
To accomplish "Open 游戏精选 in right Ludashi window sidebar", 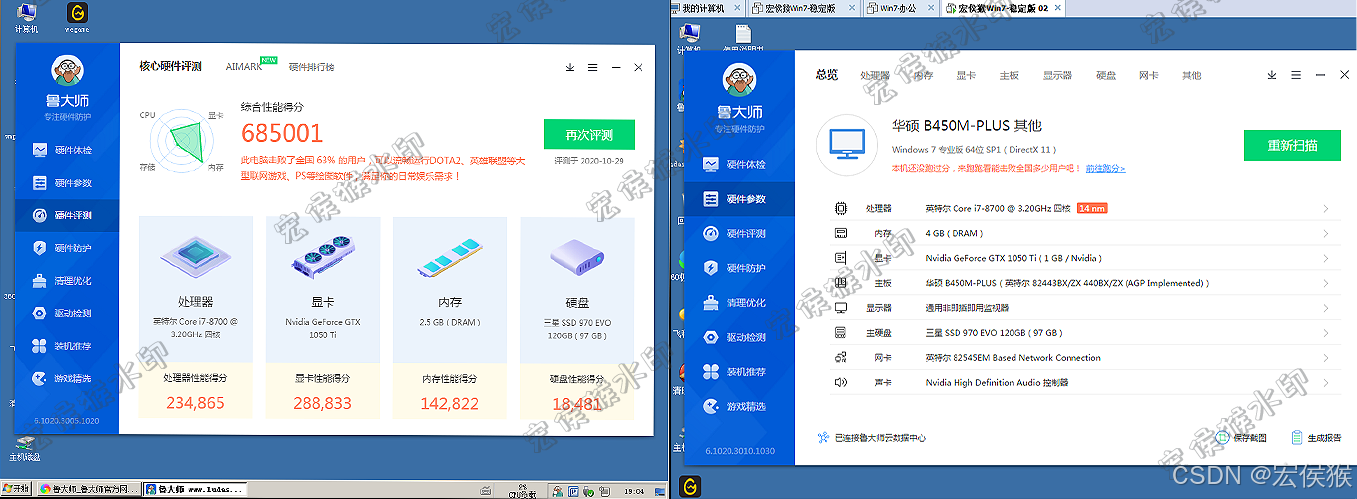I will (739, 406).
